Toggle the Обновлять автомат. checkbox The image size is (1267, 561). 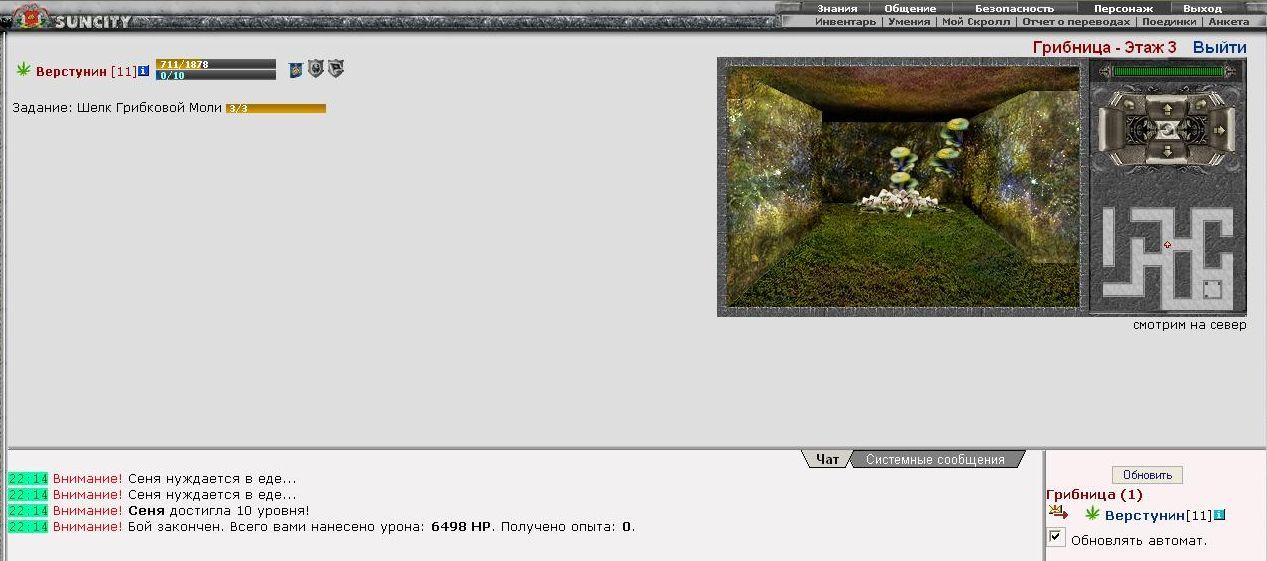[1056, 537]
